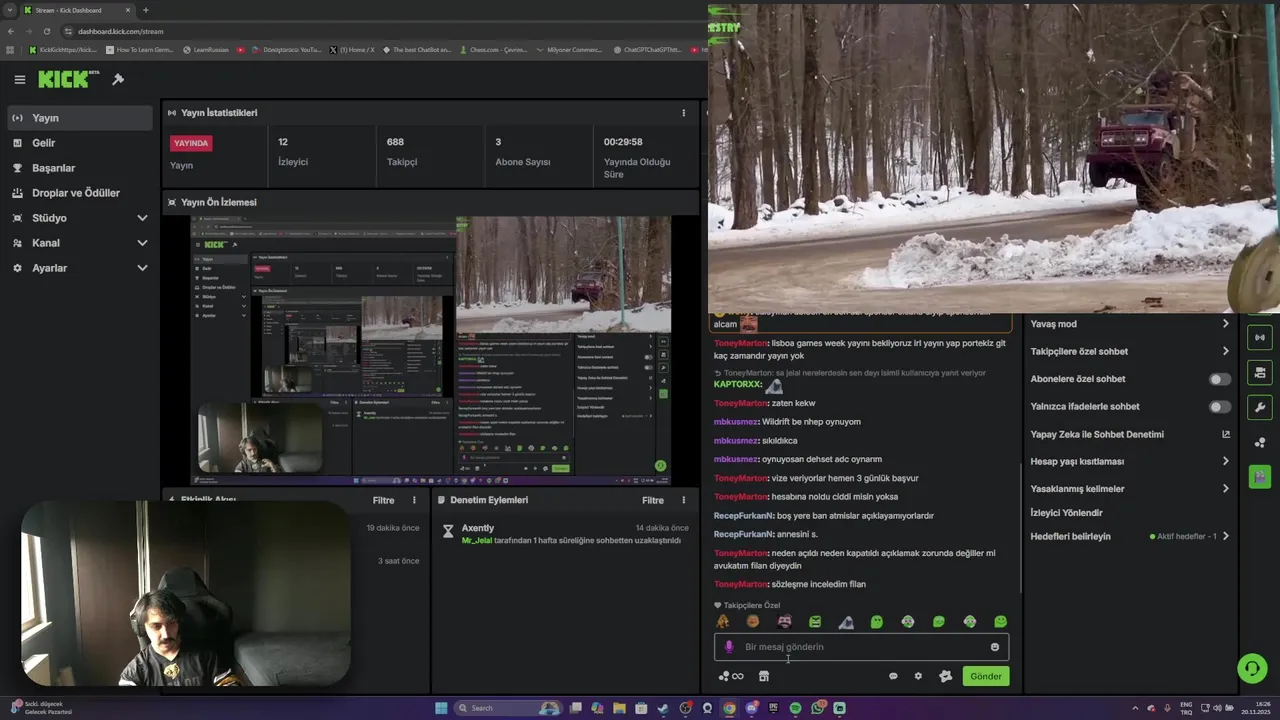
Task: Click the channel points infinity icon below chat
Action: click(731, 676)
